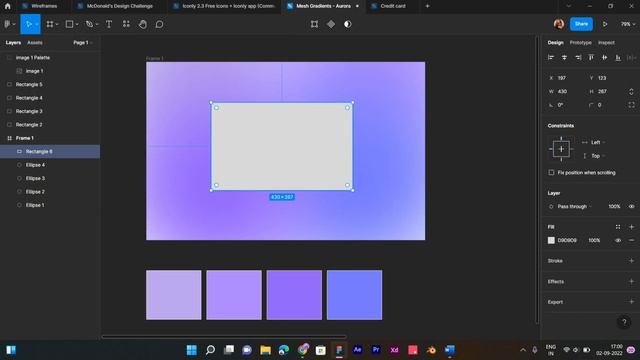Toggle fill visibility eye icon
Viewport: 640px width, 360px height.
point(618,240)
